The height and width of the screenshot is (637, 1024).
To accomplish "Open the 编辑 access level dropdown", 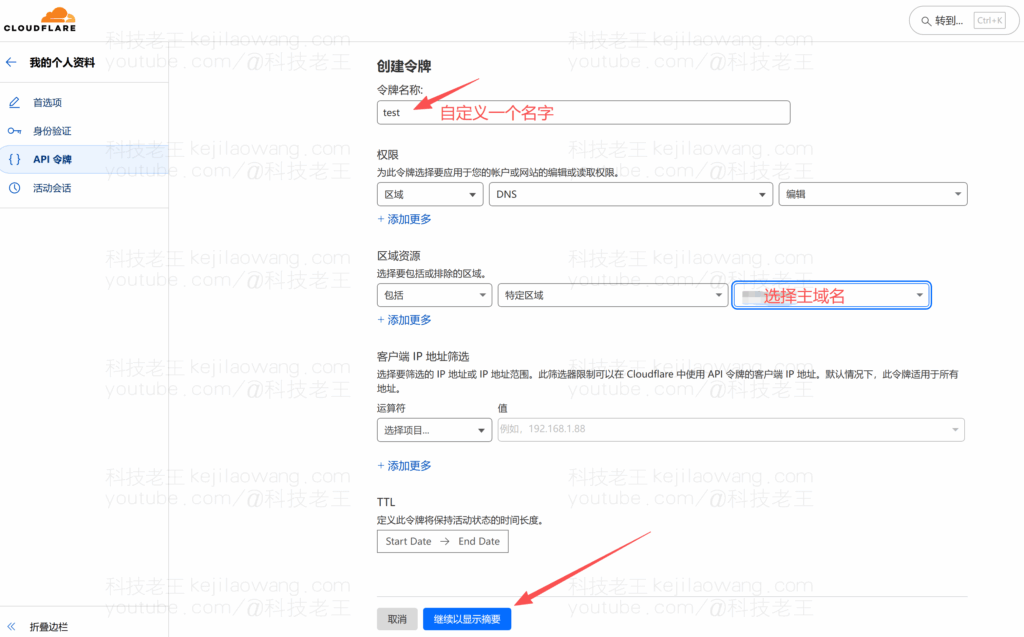I will (x=872, y=194).
